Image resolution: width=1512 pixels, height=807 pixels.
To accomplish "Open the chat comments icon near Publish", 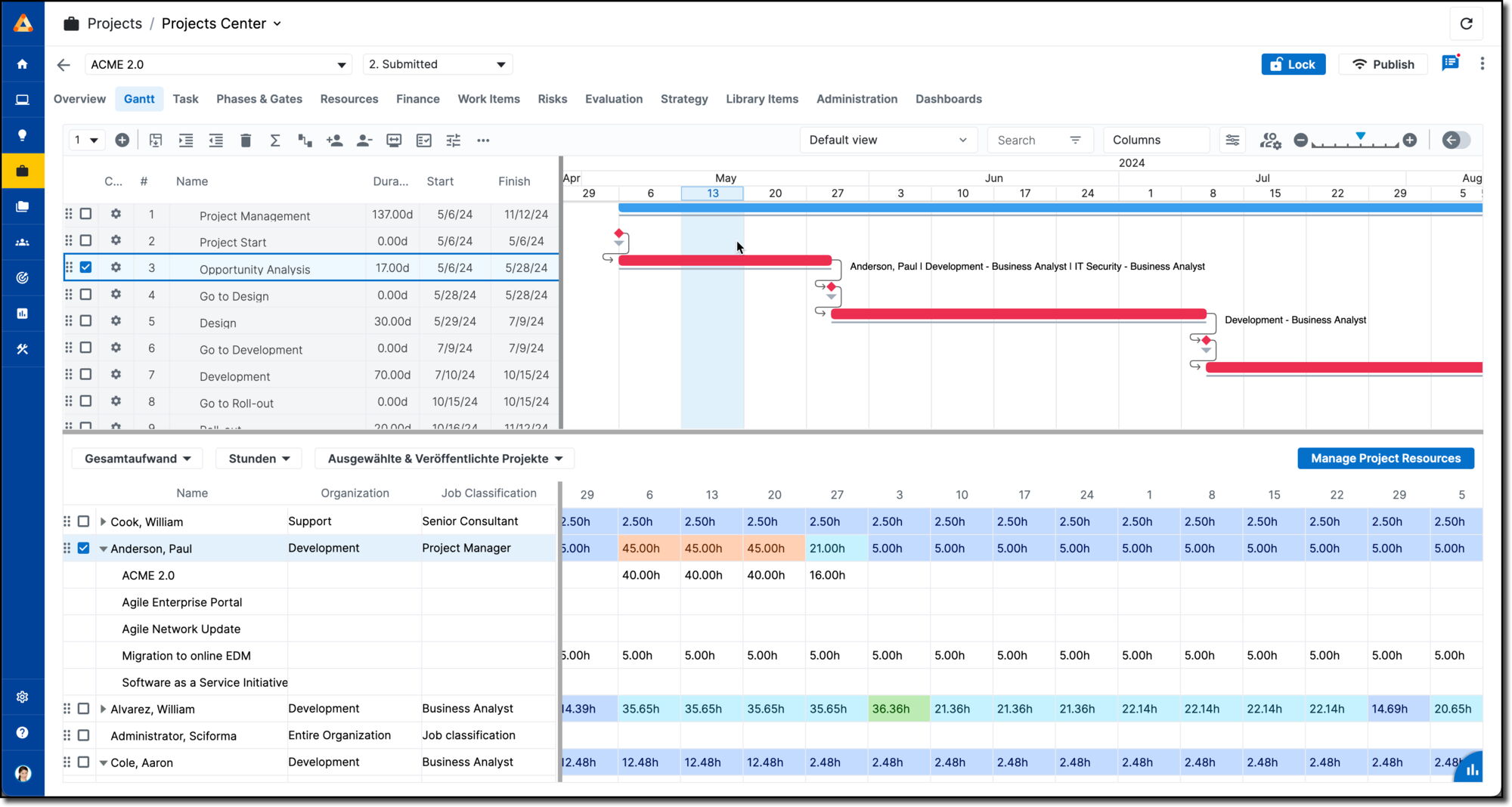I will (1449, 63).
